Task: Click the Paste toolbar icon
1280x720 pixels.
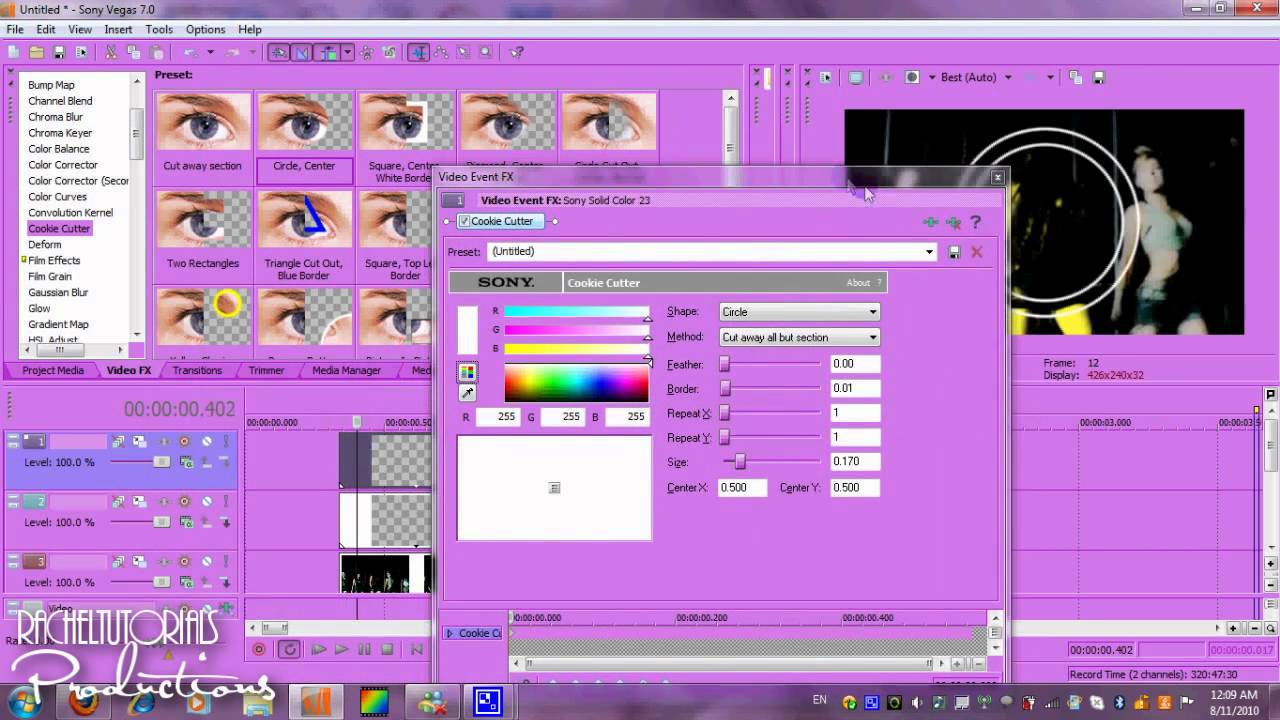Action: 156,52
